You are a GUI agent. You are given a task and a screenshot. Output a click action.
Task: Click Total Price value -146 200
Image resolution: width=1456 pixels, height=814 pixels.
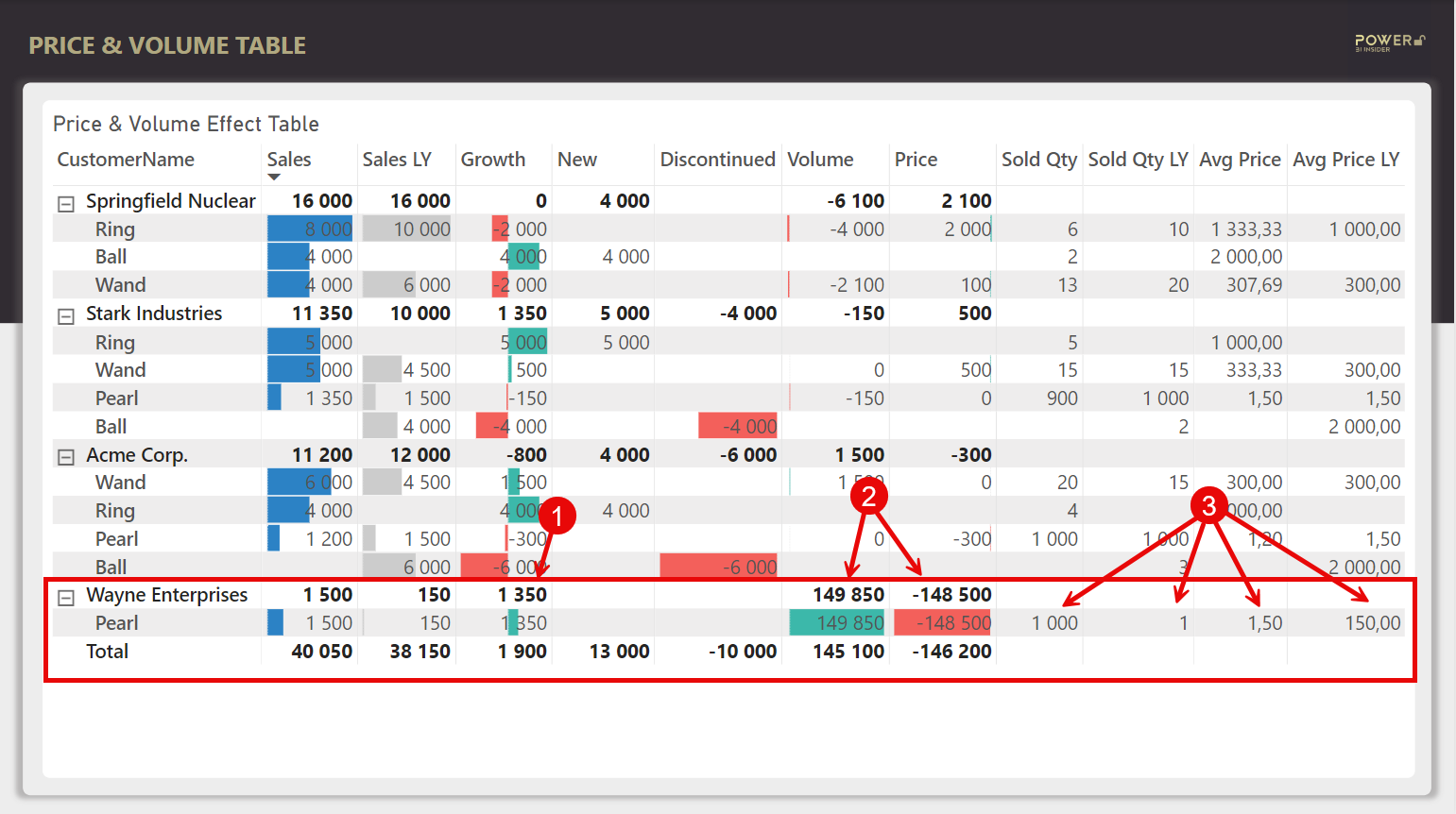(x=951, y=652)
